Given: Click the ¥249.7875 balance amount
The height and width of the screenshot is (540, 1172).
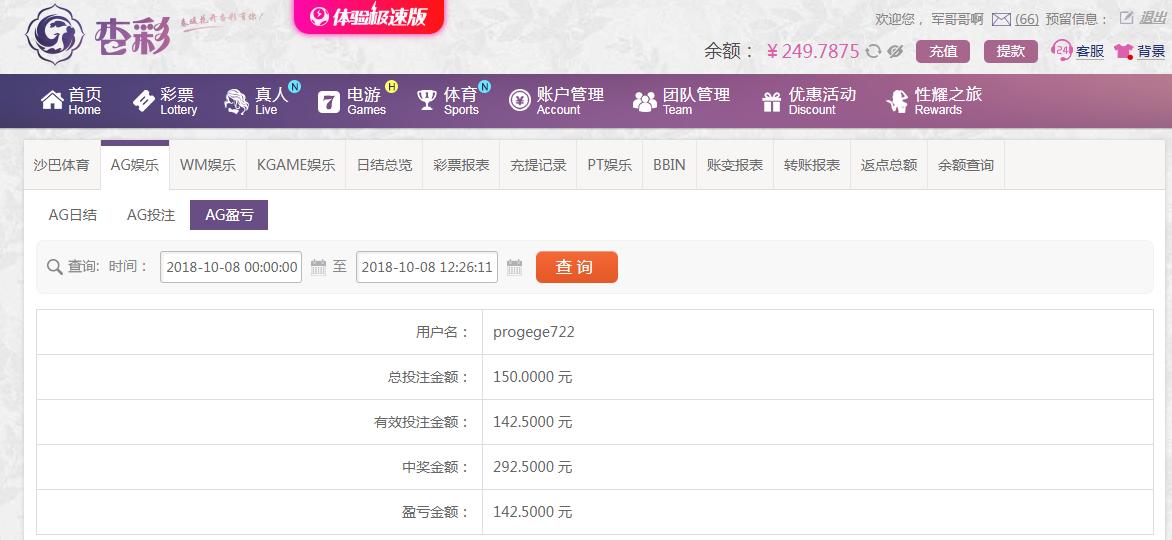Looking at the screenshot, I should click(813, 51).
